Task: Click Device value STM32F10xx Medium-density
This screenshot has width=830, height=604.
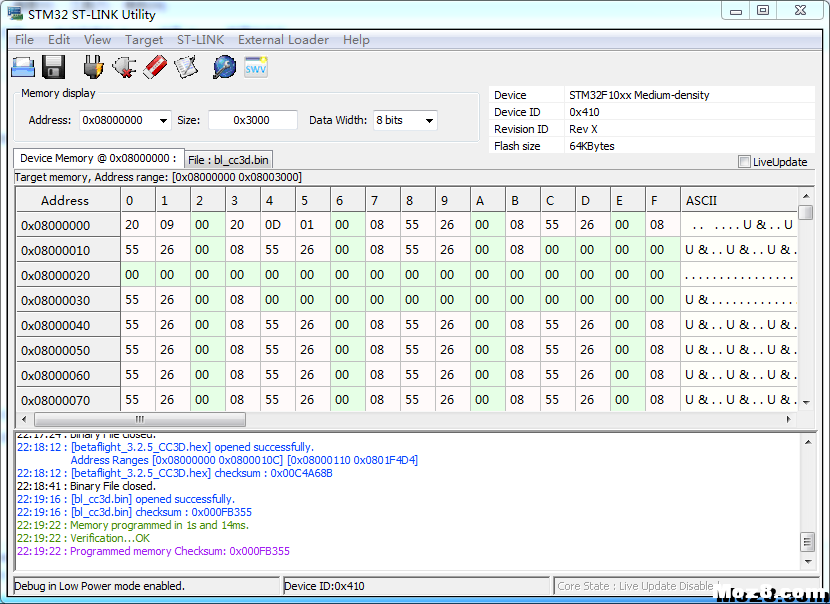Action: 639,95
